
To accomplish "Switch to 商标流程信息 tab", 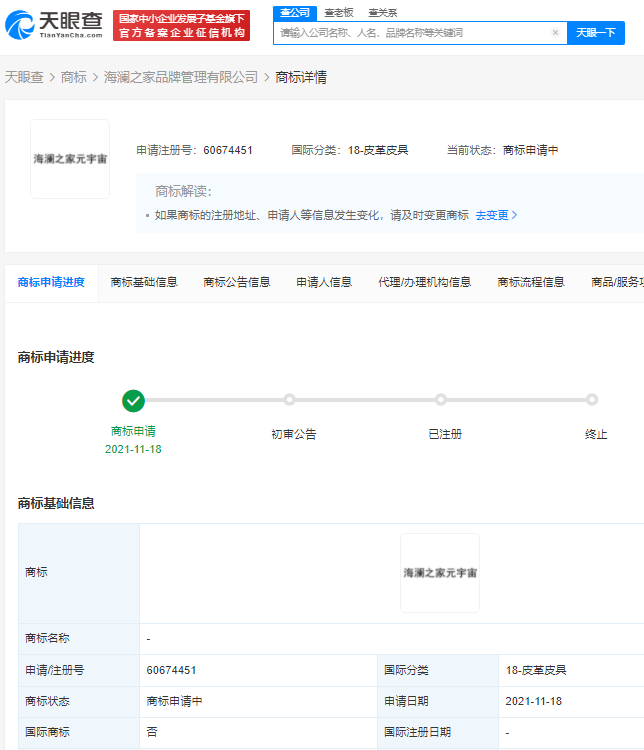I will tap(531, 282).
